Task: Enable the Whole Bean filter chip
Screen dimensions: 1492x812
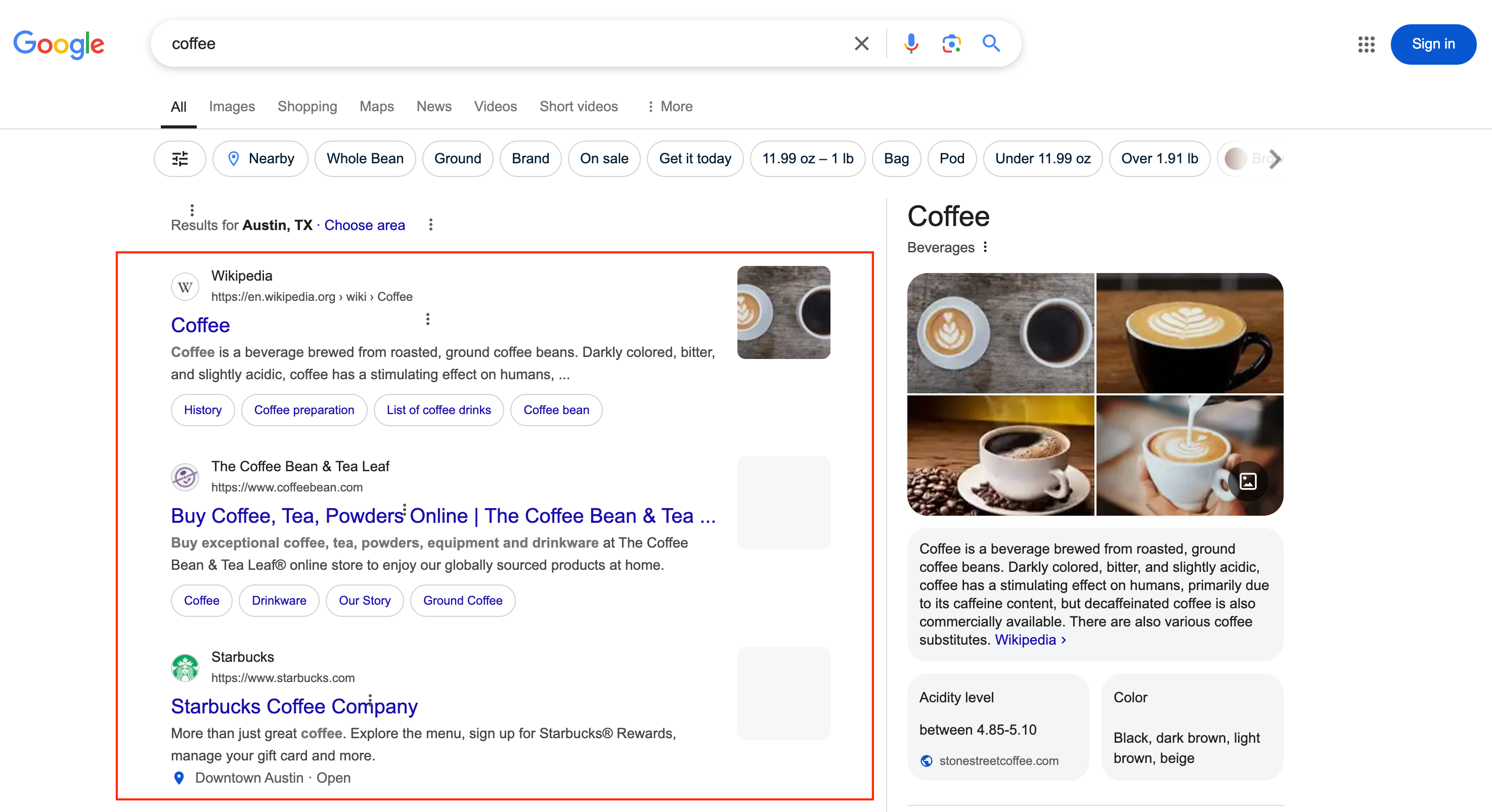Action: 364,159
